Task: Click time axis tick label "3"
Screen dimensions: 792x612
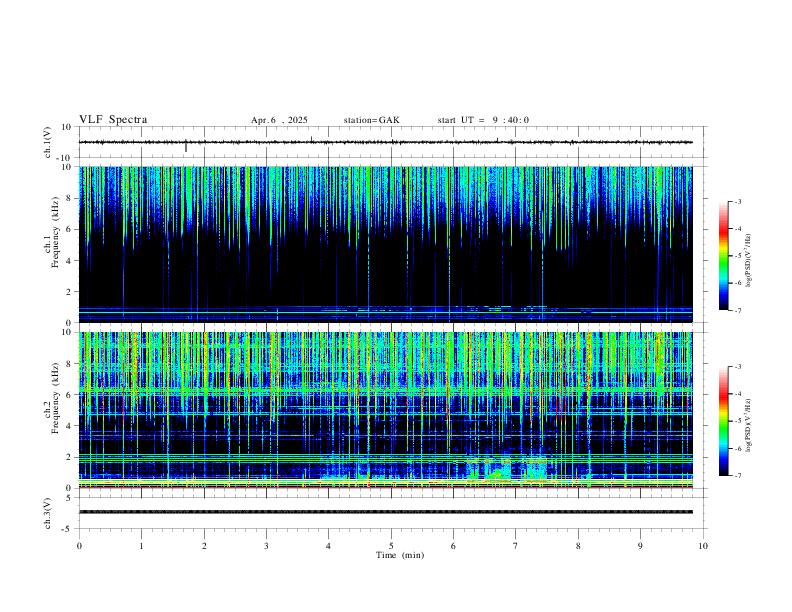Action: point(266,546)
